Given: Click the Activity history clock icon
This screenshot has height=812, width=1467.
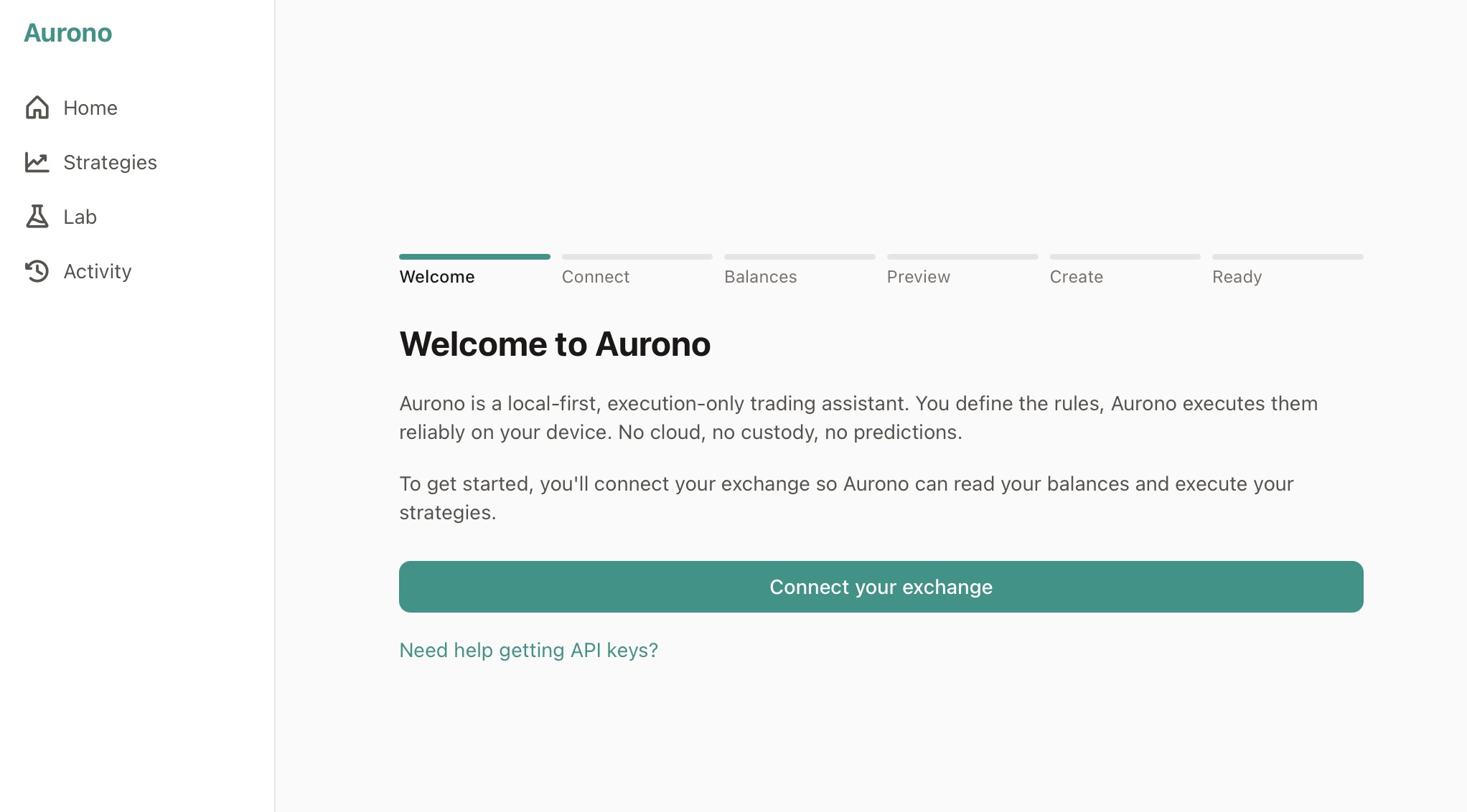Looking at the screenshot, I should [37, 271].
